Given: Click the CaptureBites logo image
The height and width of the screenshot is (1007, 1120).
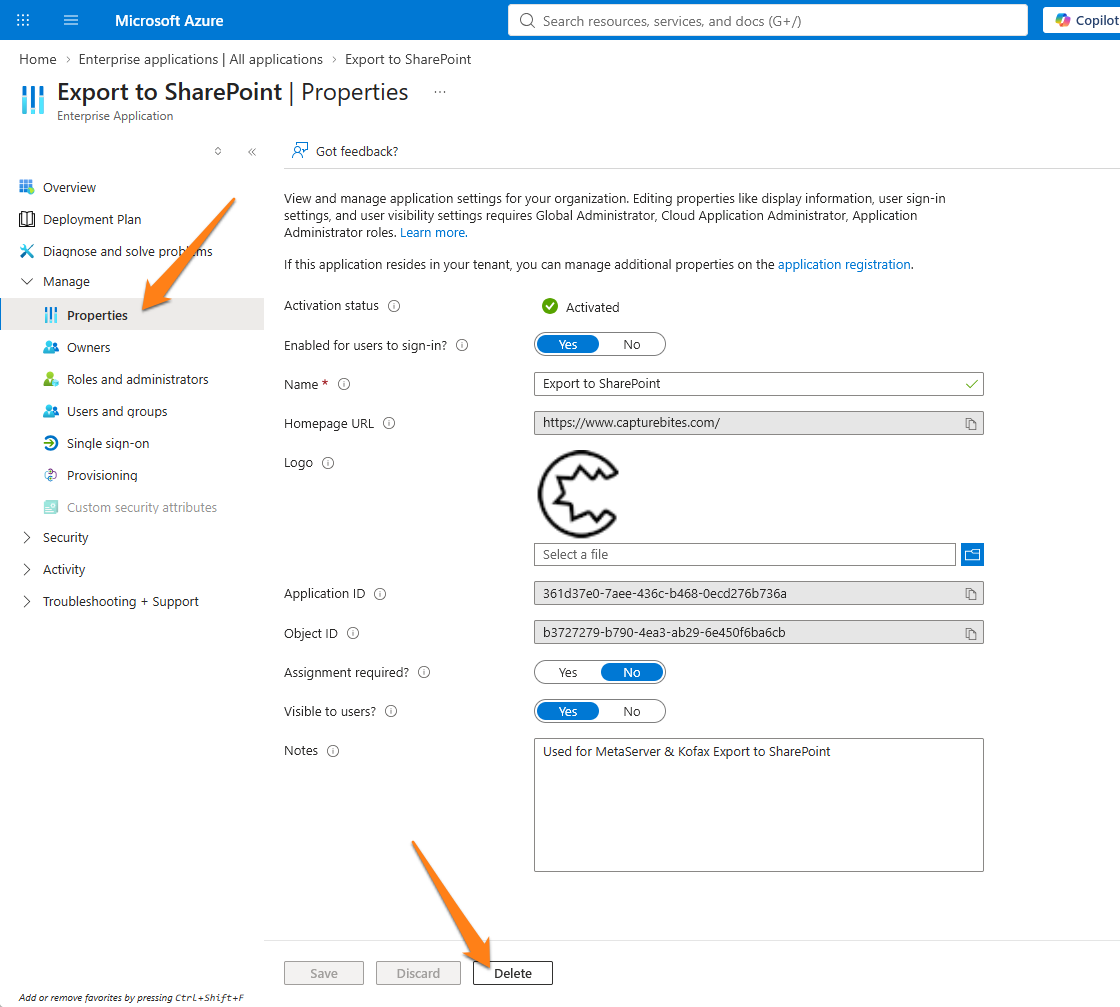Looking at the screenshot, I should click(x=578, y=494).
